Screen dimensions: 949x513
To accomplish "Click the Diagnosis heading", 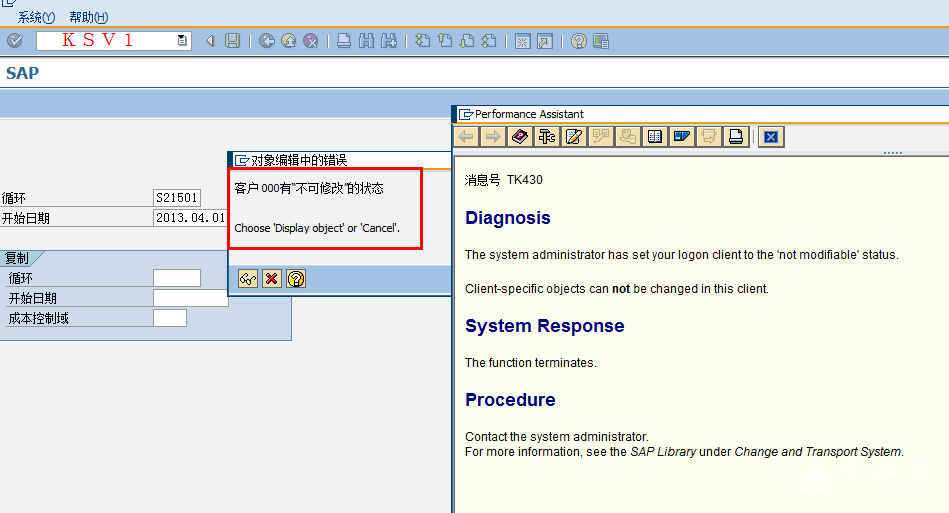I will [508, 218].
